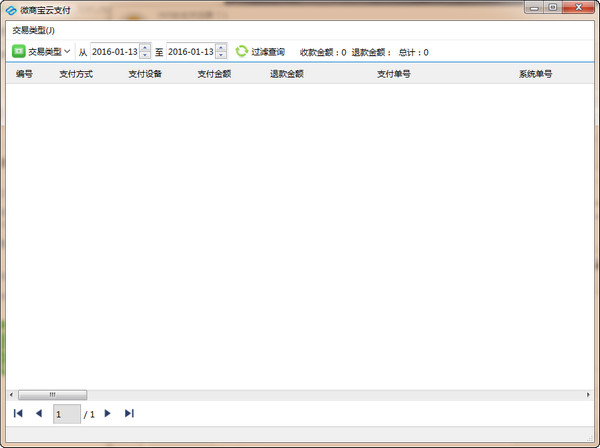Go to the first page
This screenshot has width=600, height=448.
18,413
